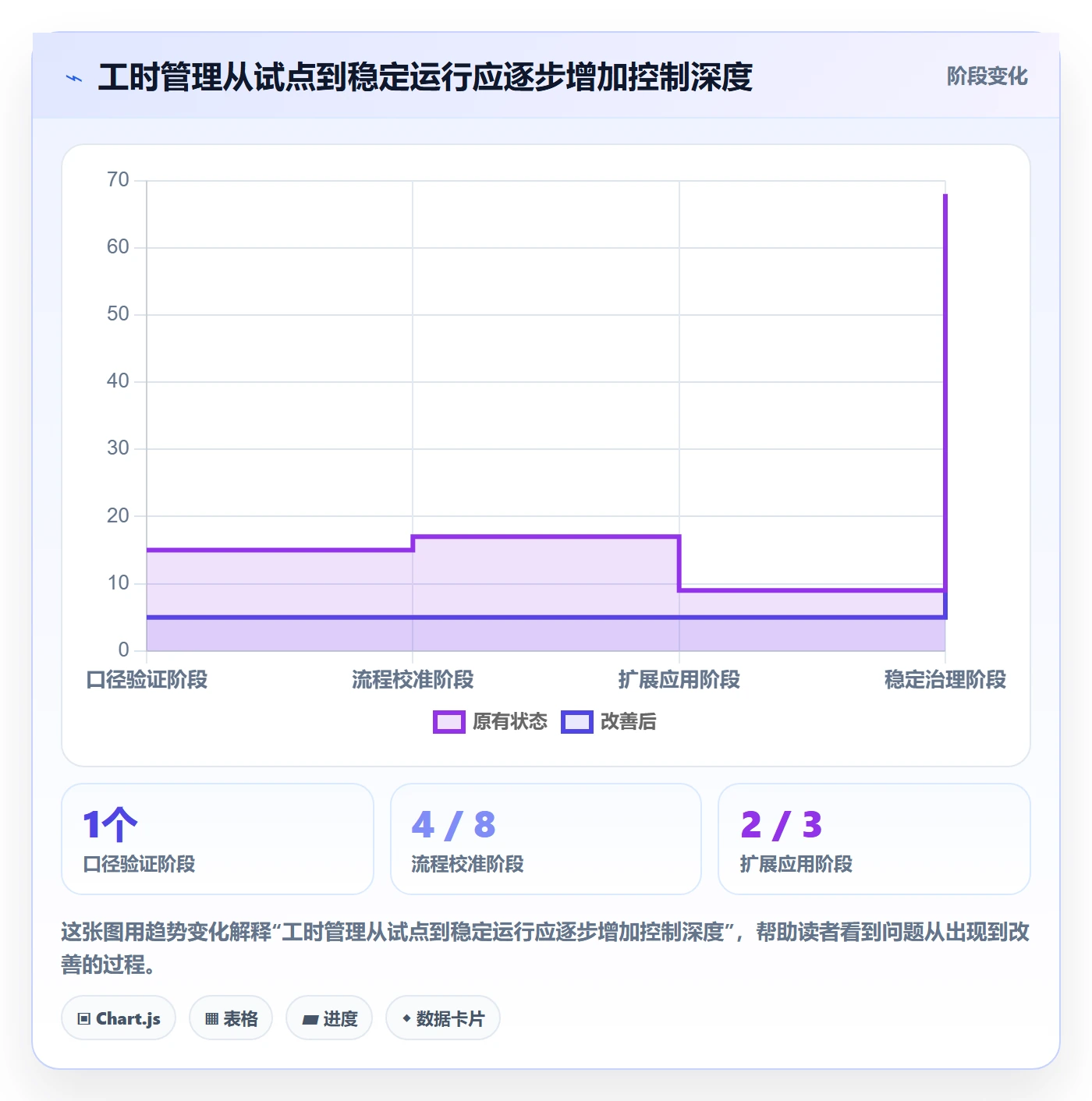Image resolution: width=1092 pixels, height=1101 pixels.
Task: Open the 2 / 3 扩展应用阶段 data card
Action: tap(874, 839)
